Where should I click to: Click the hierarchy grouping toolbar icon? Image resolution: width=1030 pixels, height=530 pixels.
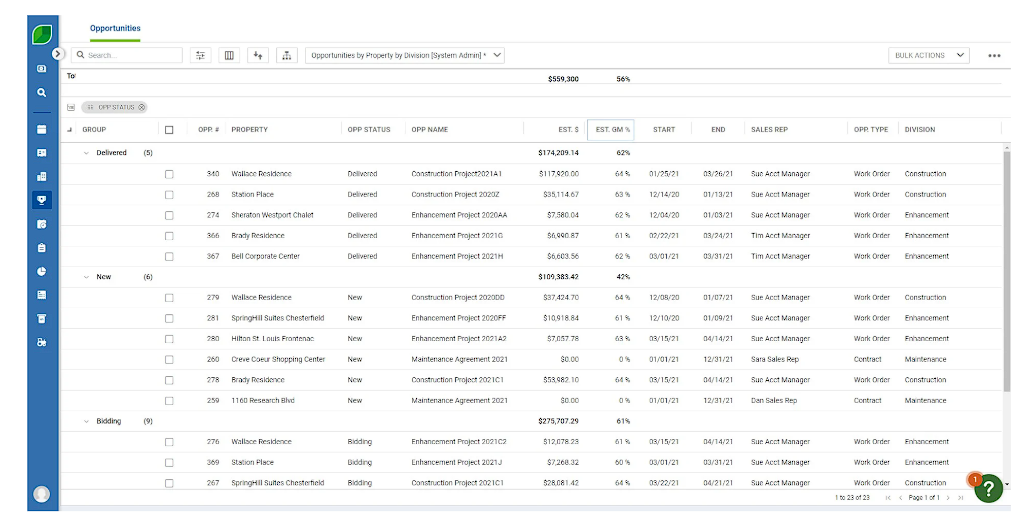[x=287, y=56]
